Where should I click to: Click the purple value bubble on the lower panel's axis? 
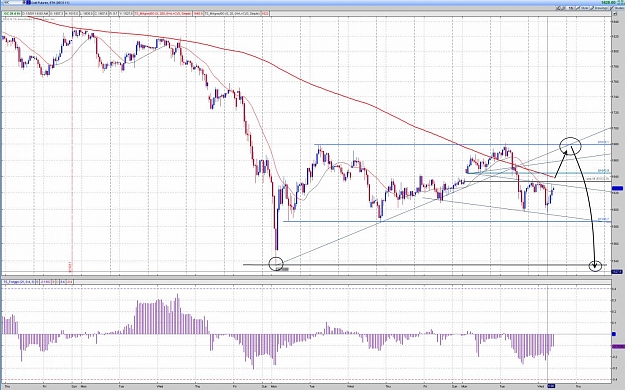point(618,347)
